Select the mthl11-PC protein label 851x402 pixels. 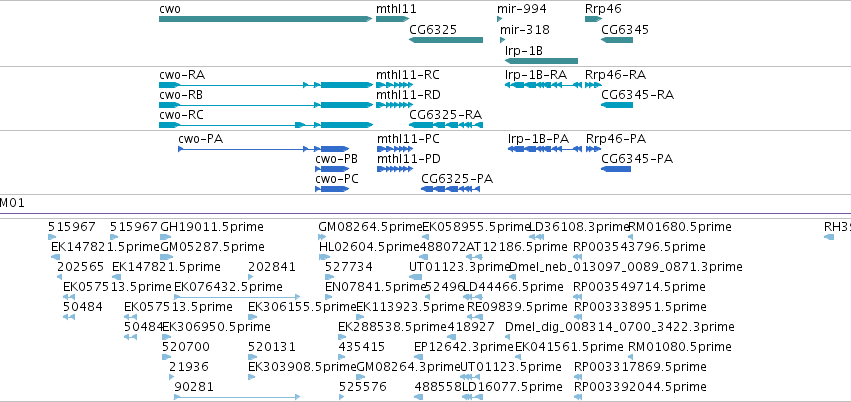pyautogui.click(x=408, y=139)
